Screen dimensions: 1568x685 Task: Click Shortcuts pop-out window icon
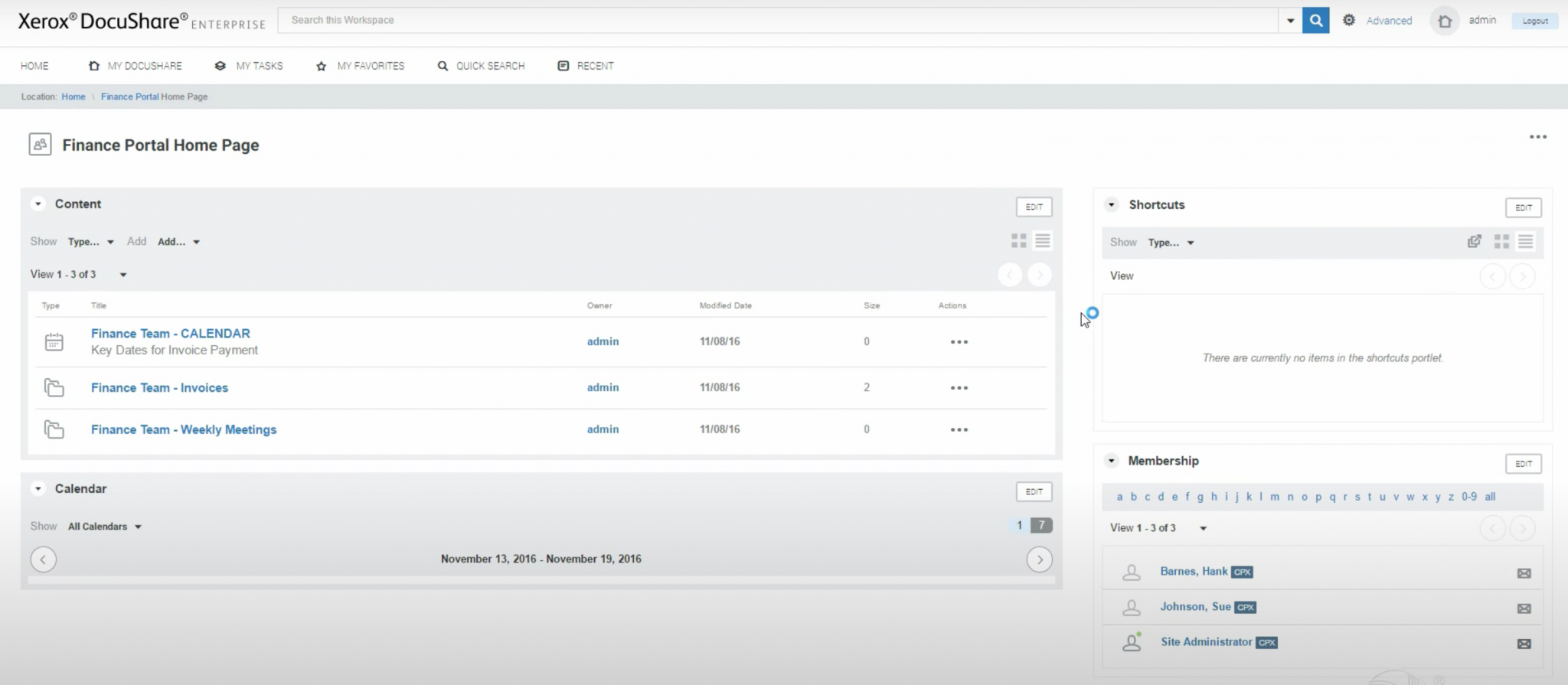[1474, 242]
